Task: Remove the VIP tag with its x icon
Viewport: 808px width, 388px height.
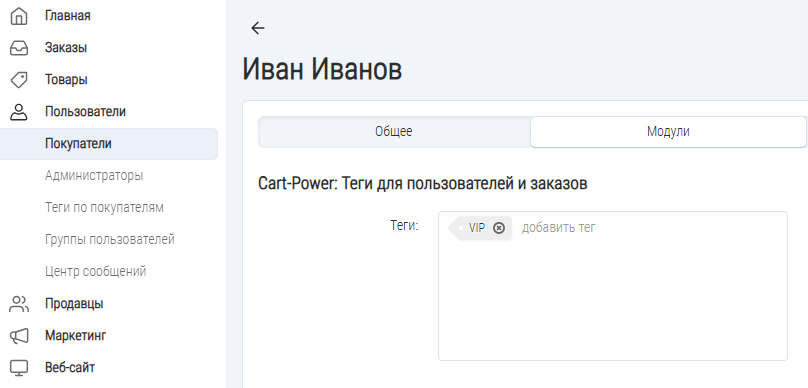Action: click(x=499, y=228)
